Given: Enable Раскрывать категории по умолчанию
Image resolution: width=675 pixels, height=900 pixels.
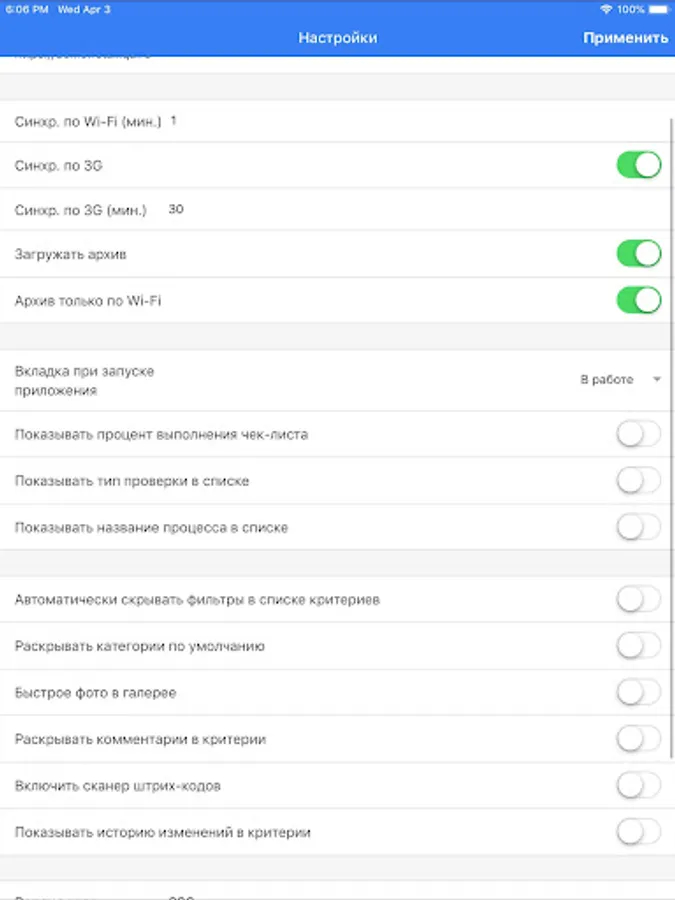Looking at the screenshot, I should pos(639,646).
